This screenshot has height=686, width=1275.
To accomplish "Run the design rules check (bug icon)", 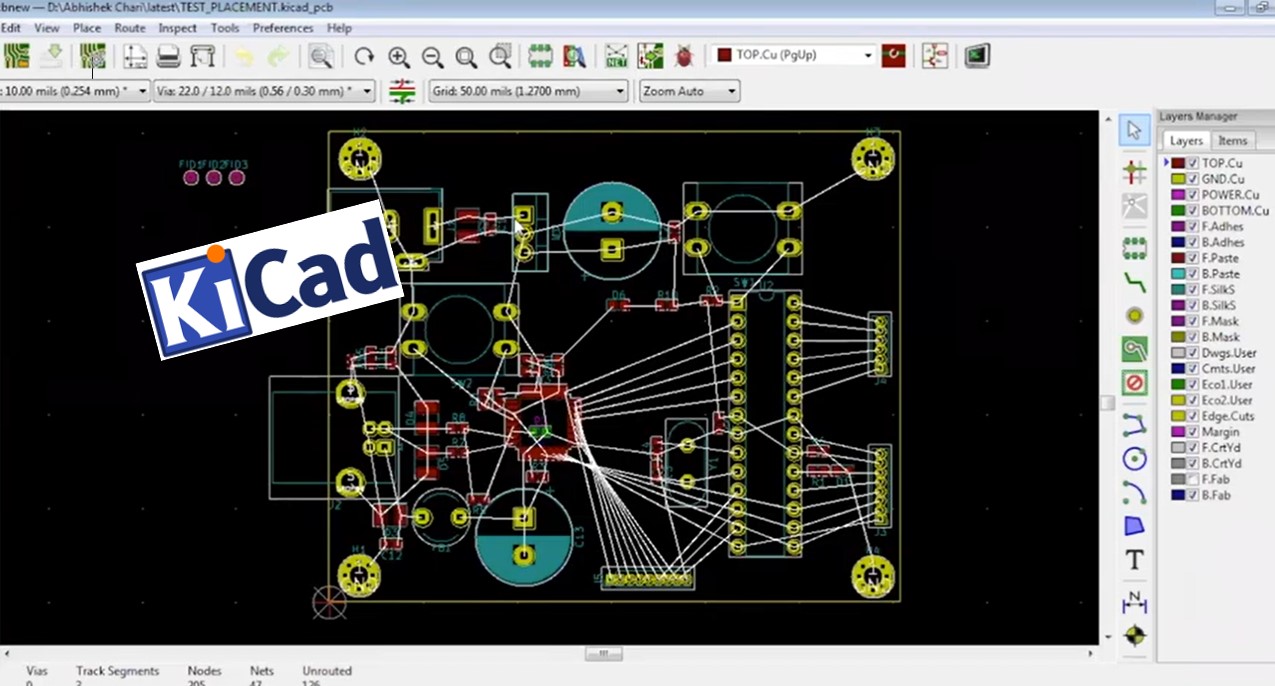I will 685,56.
